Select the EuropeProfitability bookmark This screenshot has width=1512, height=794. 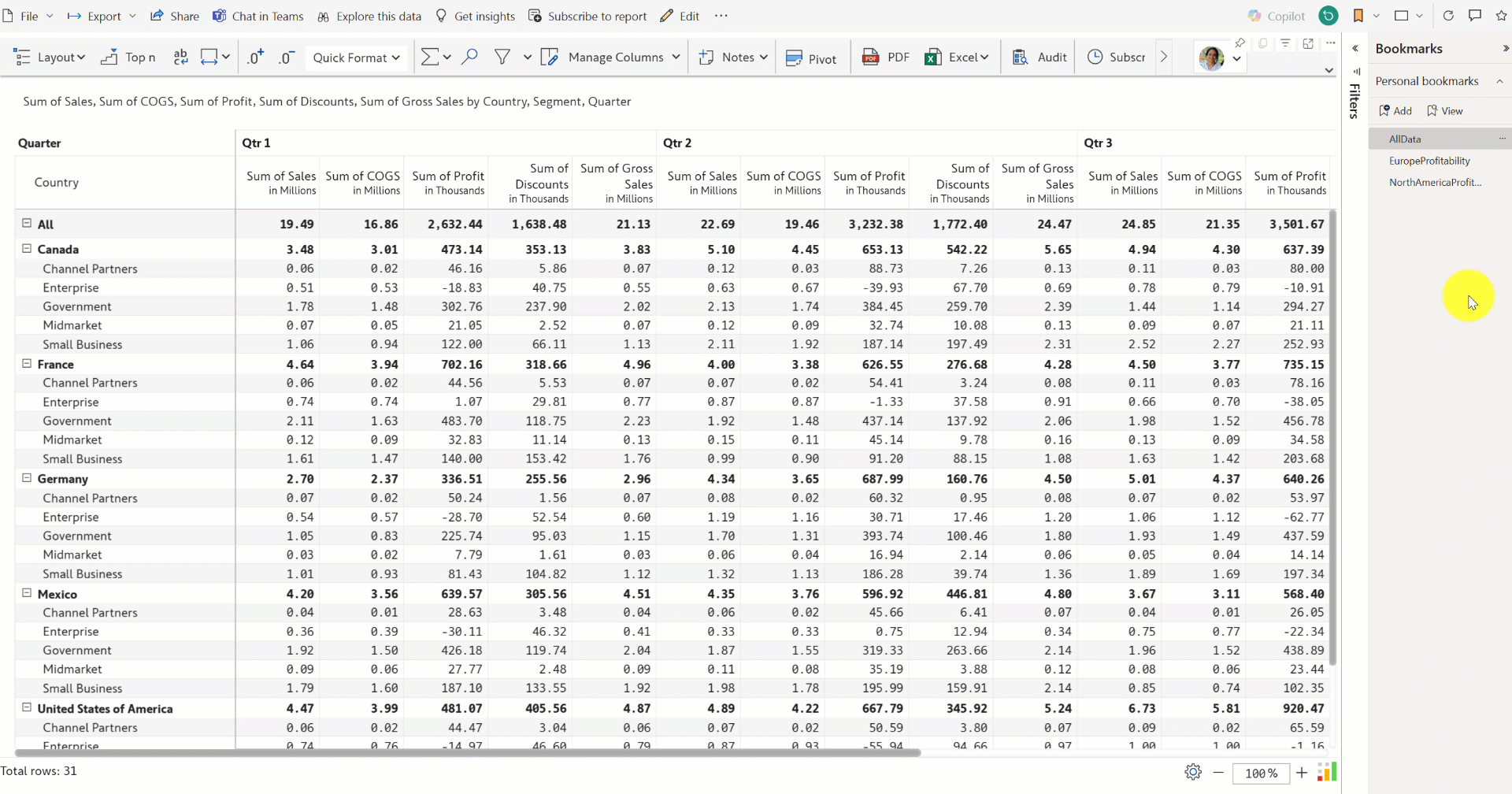tap(1429, 161)
